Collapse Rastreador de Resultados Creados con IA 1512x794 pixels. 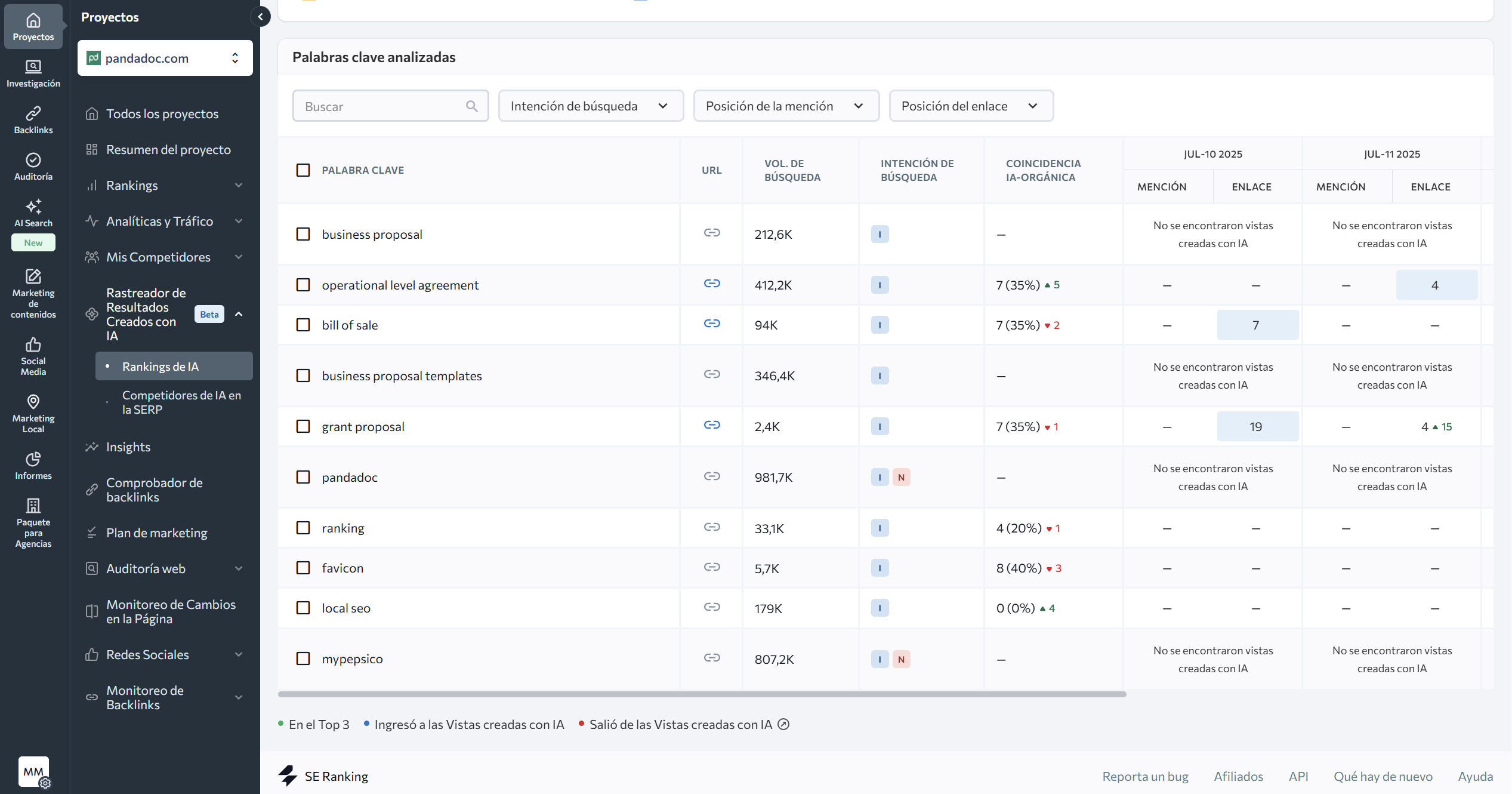point(239,314)
